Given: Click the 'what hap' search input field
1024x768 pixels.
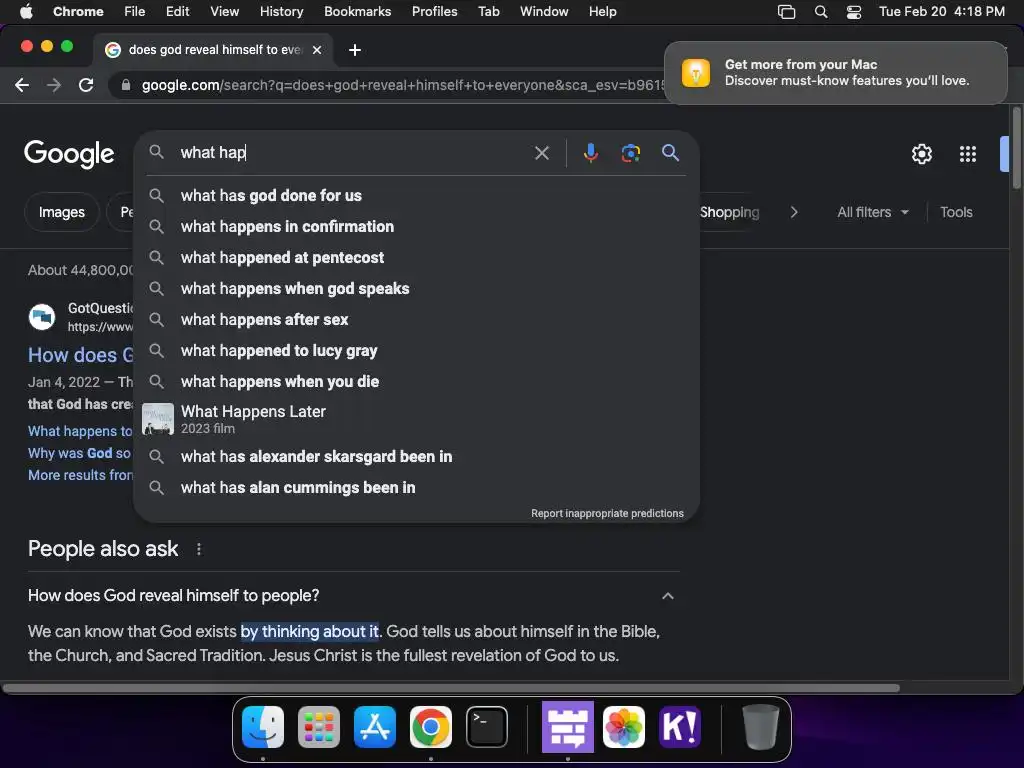Looking at the screenshot, I should [353, 153].
